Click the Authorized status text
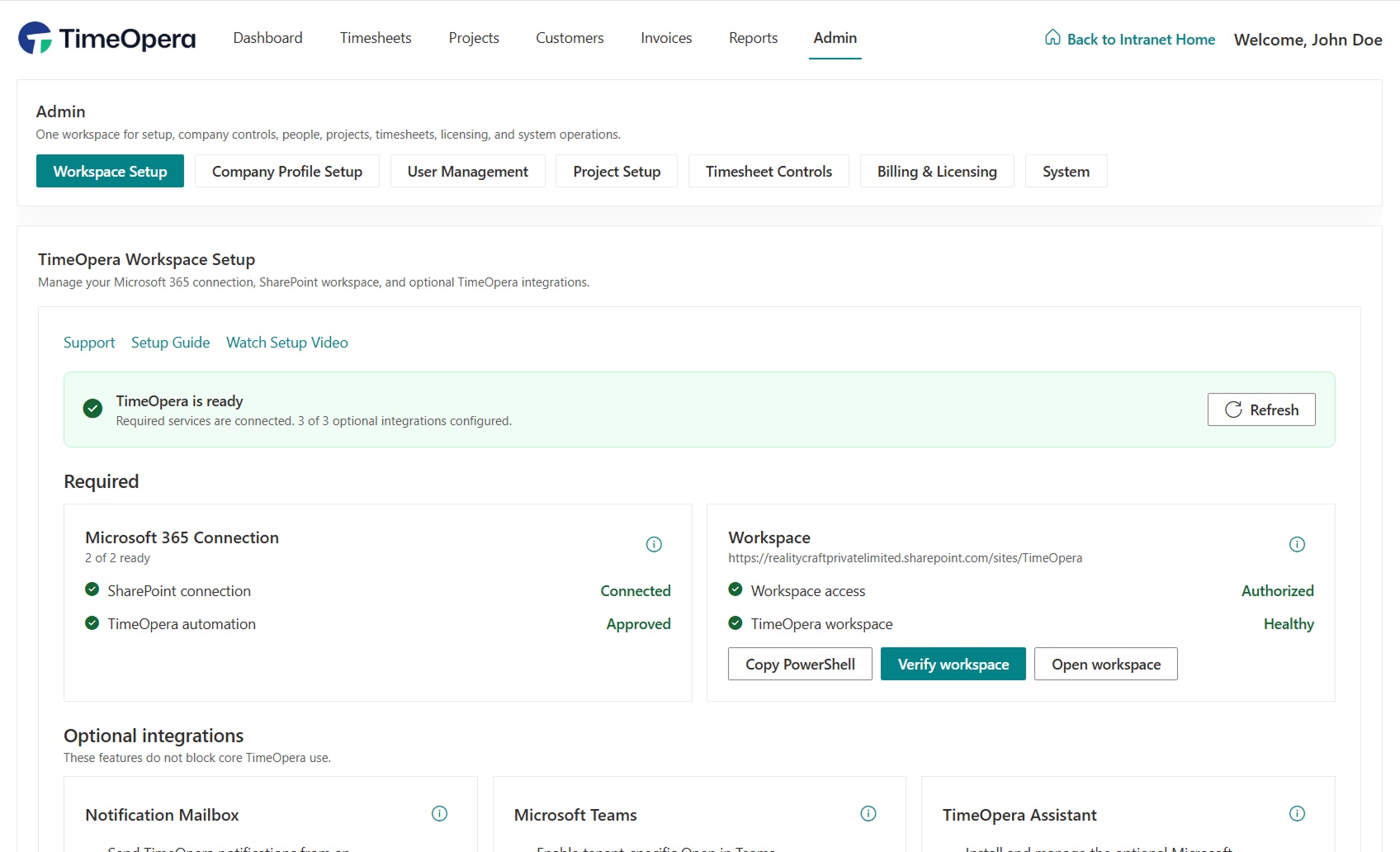 1278,591
